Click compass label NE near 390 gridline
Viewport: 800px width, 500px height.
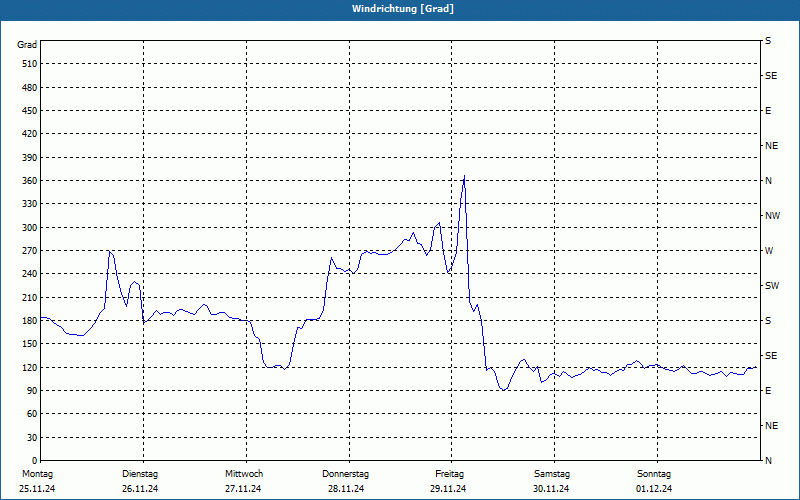tap(771, 146)
